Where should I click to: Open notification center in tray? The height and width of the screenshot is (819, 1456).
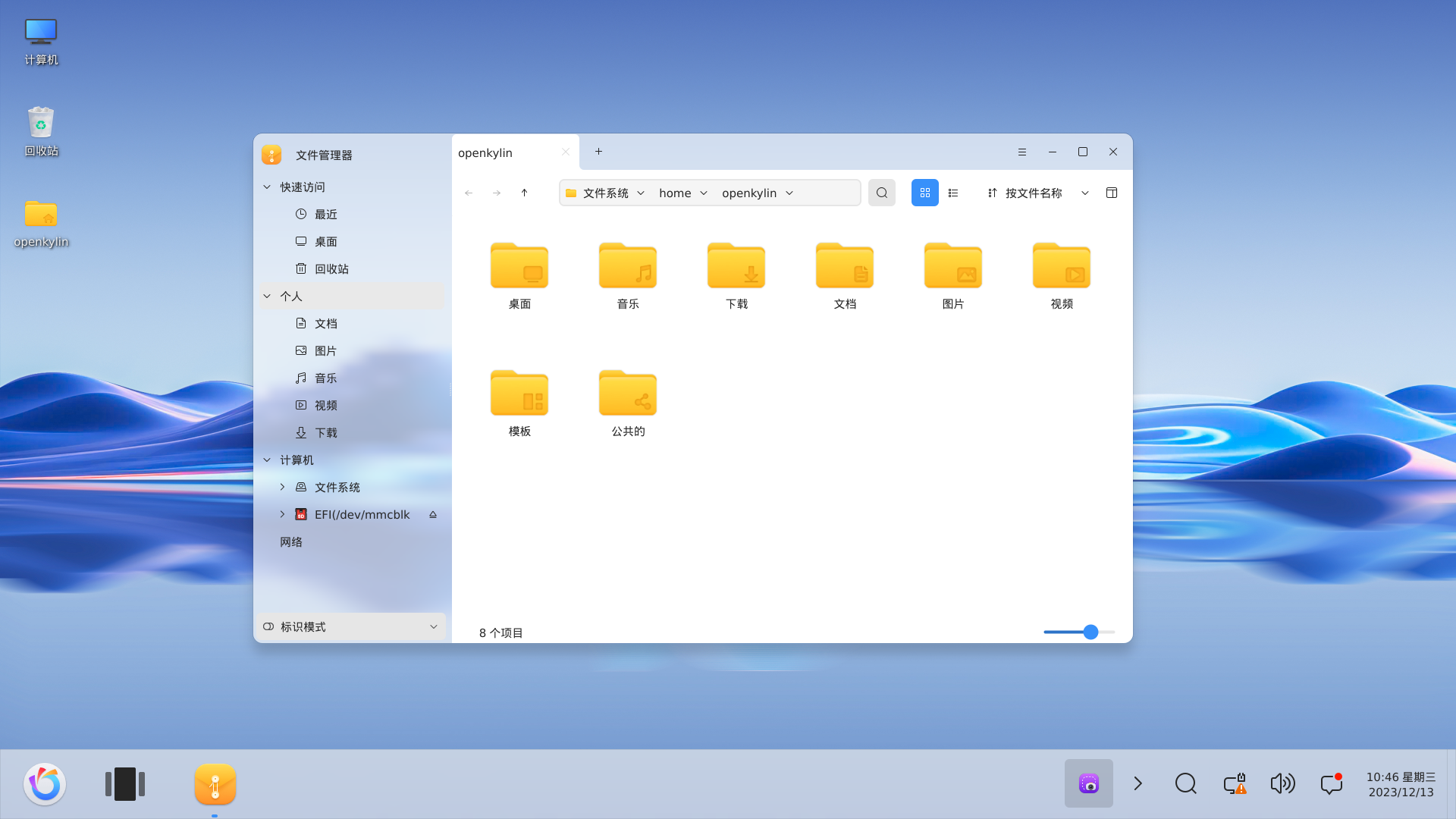click(1332, 783)
